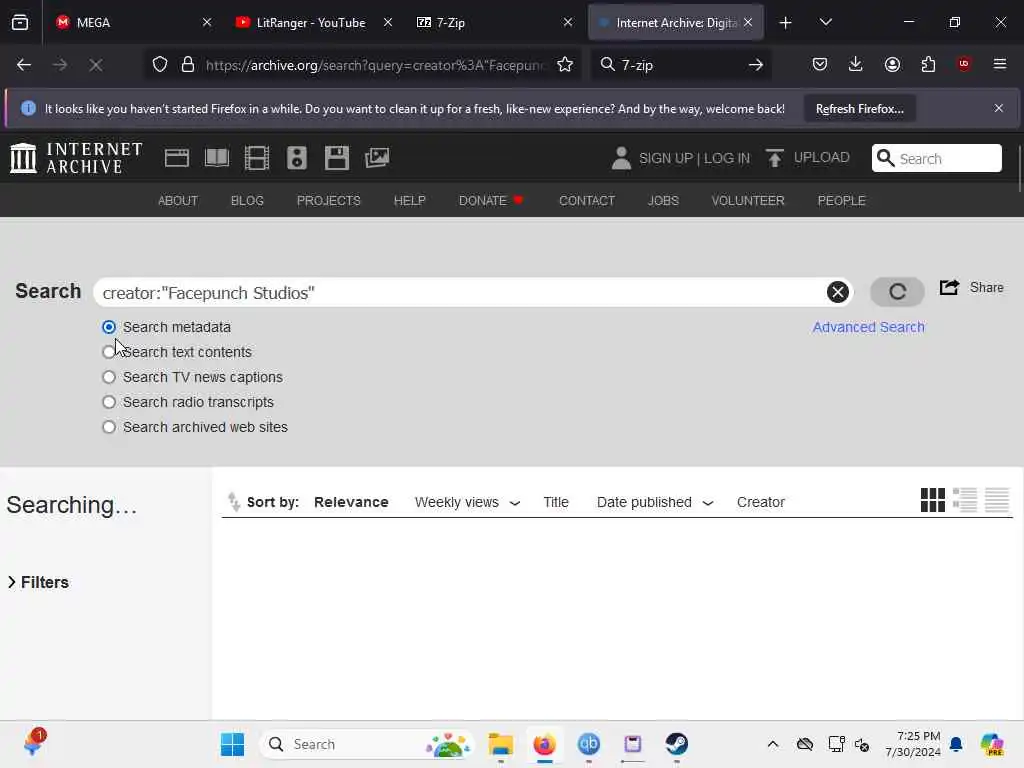The width and height of the screenshot is (1024, 768).
Task: Switch to the MEGA tab
Action: point(134,22)
